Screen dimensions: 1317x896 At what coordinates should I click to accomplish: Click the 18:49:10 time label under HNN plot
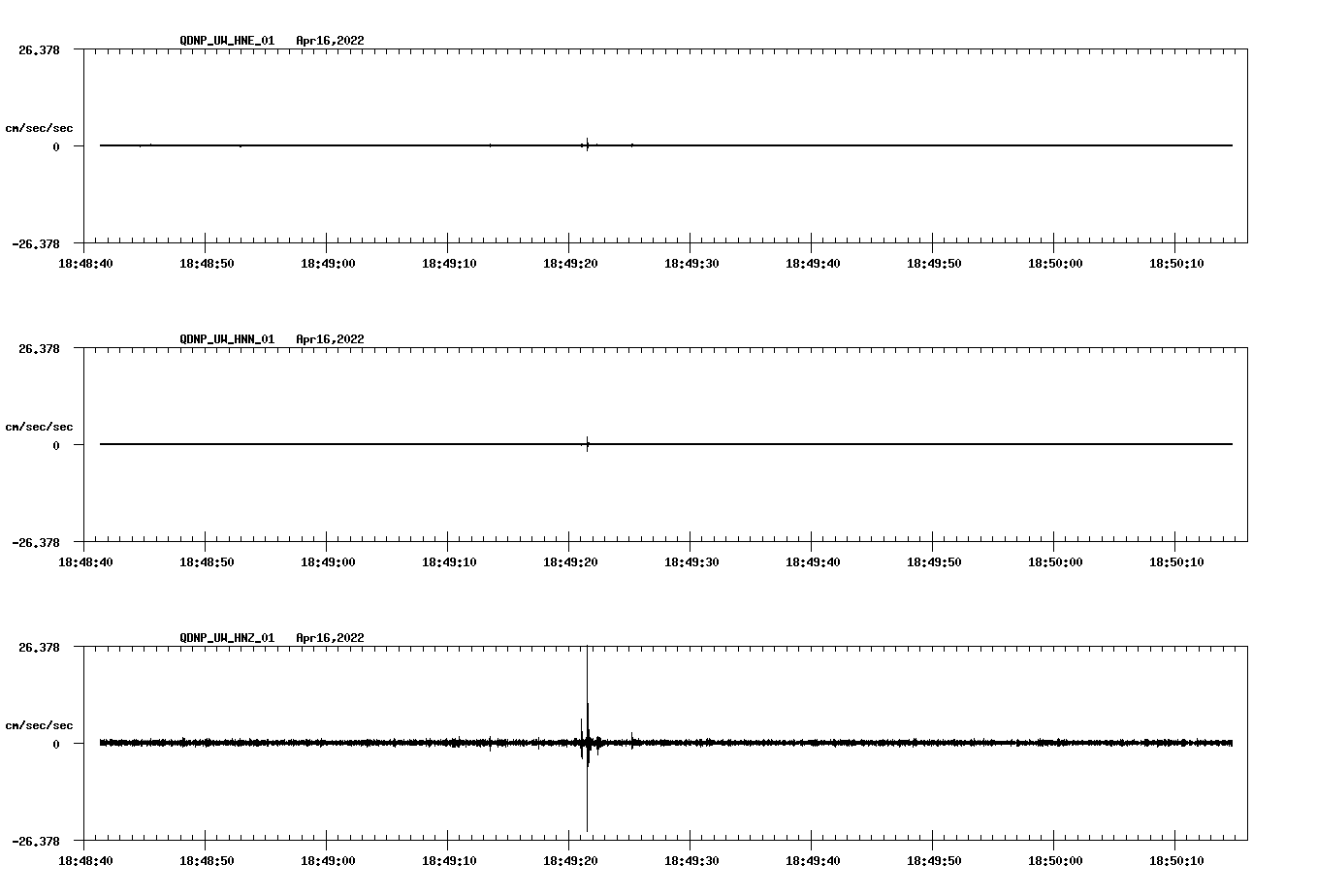448,562
